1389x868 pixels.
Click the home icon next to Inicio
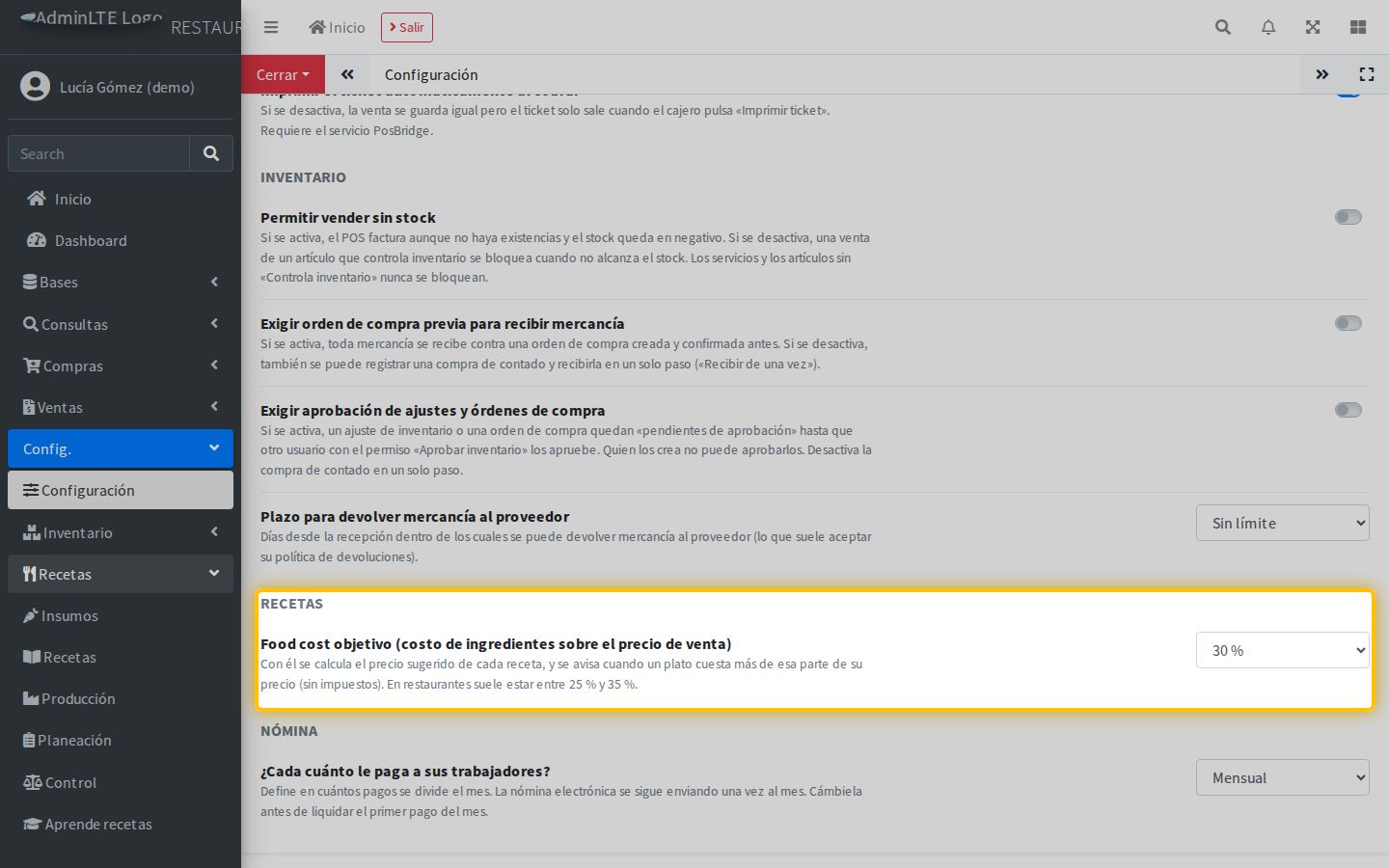point(316,27)
